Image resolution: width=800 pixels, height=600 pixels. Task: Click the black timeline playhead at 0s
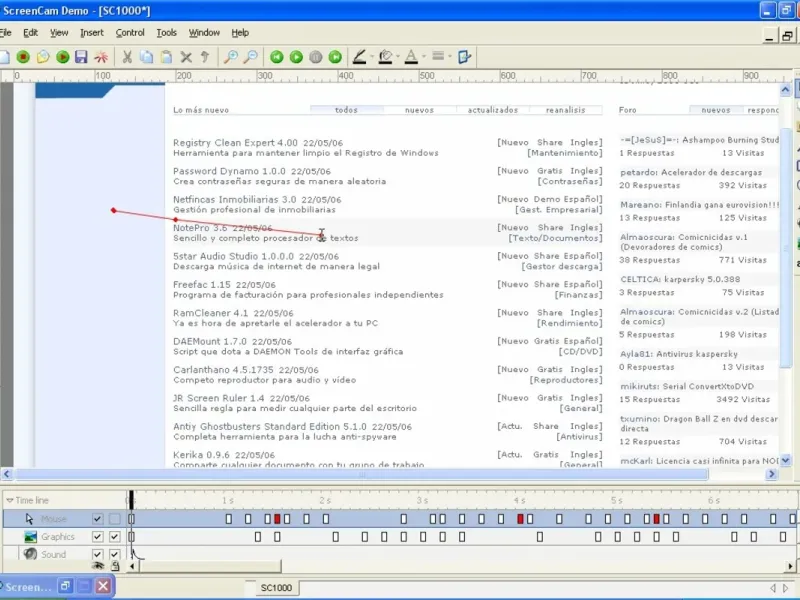[x=131, y=500]
